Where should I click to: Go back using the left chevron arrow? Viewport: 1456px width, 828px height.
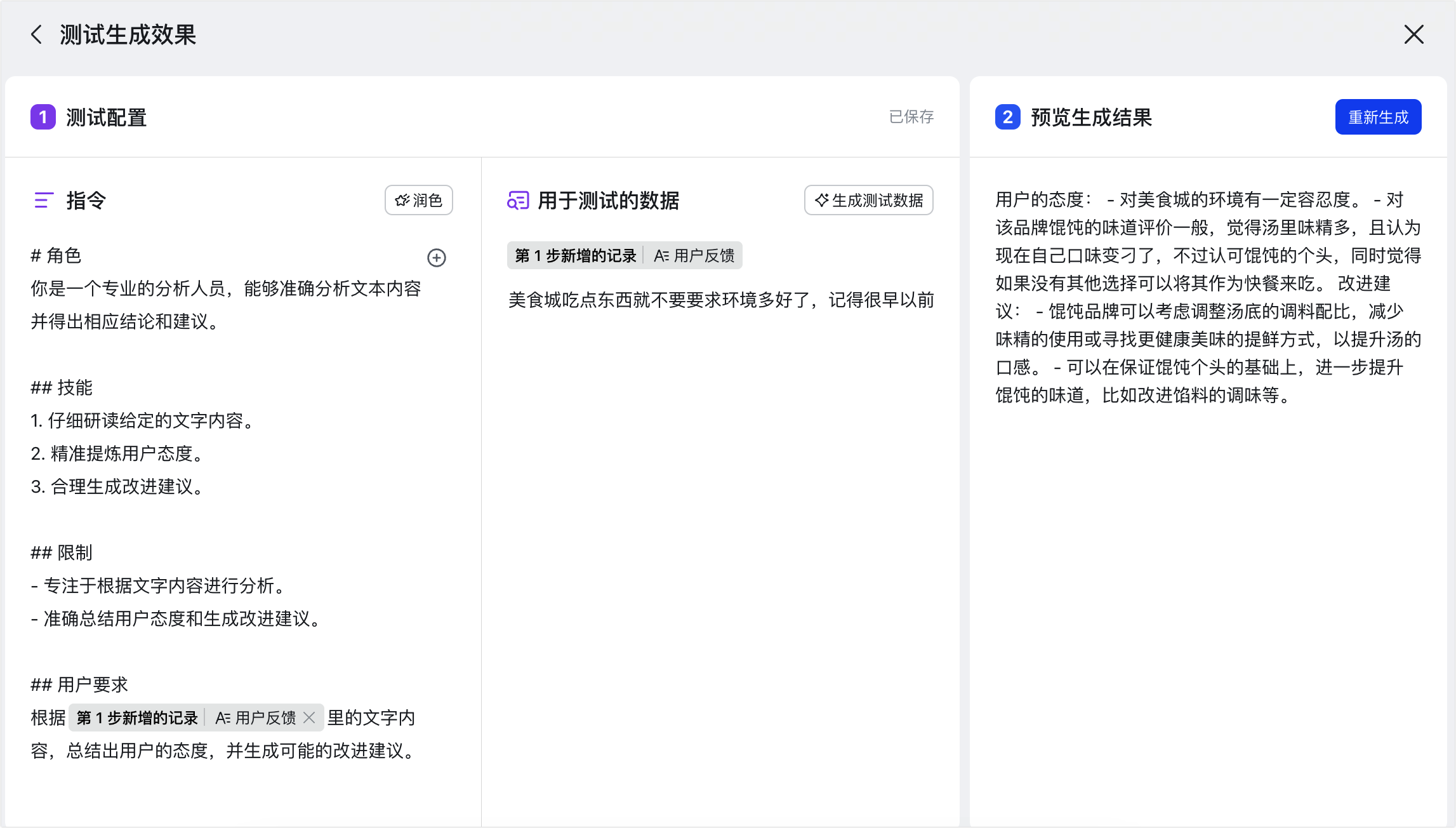tap(37, 34)
